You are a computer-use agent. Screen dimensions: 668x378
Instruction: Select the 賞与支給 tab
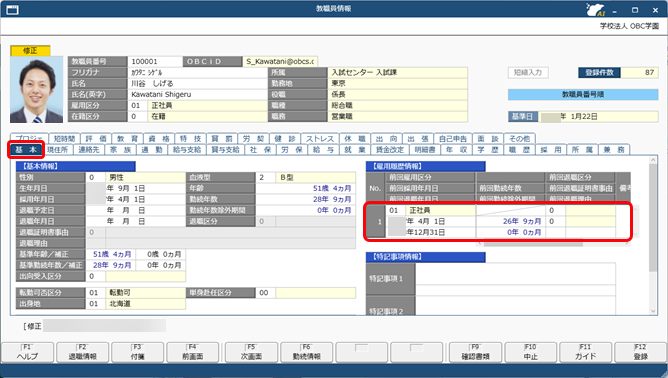click(225, 150)
